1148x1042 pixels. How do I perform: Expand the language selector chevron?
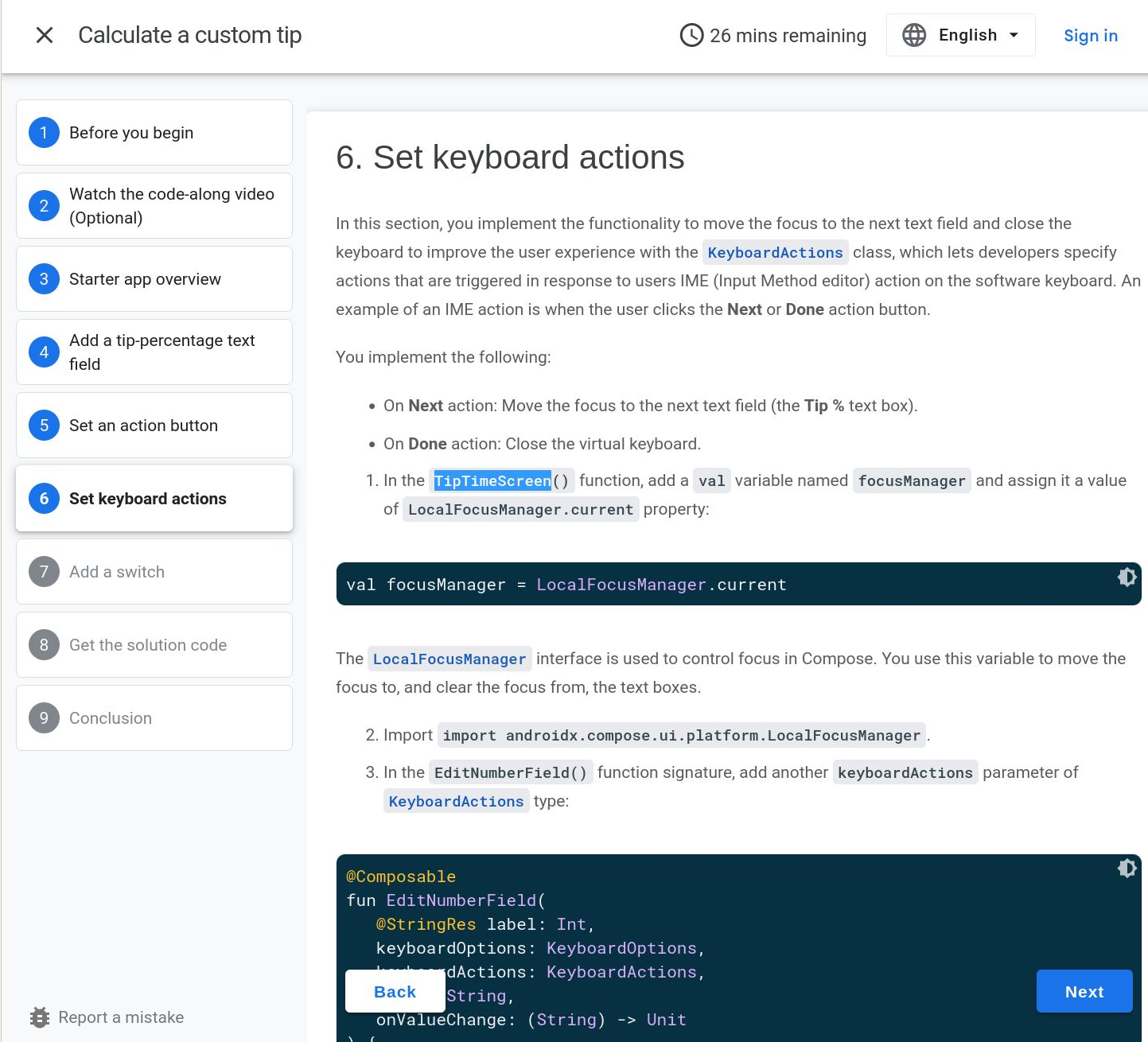[x=1015, y=35]
